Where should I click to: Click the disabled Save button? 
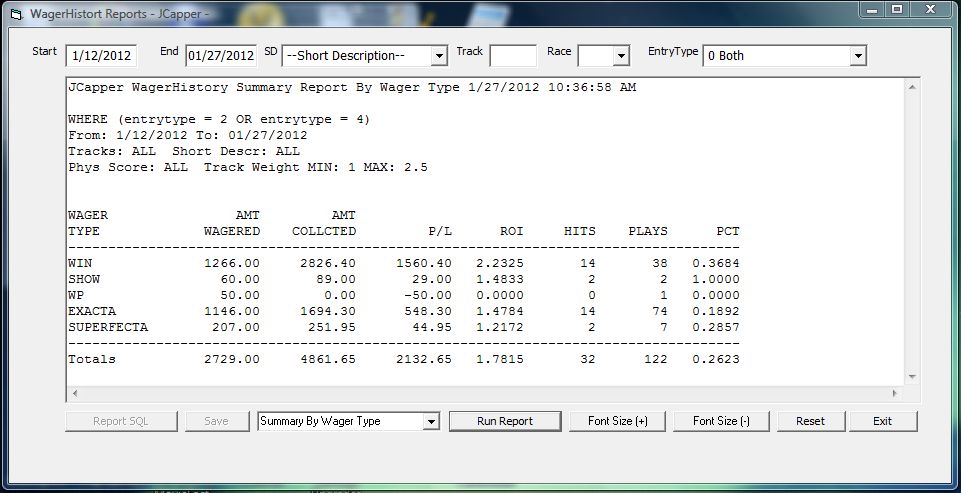click(x=216, y=421)
